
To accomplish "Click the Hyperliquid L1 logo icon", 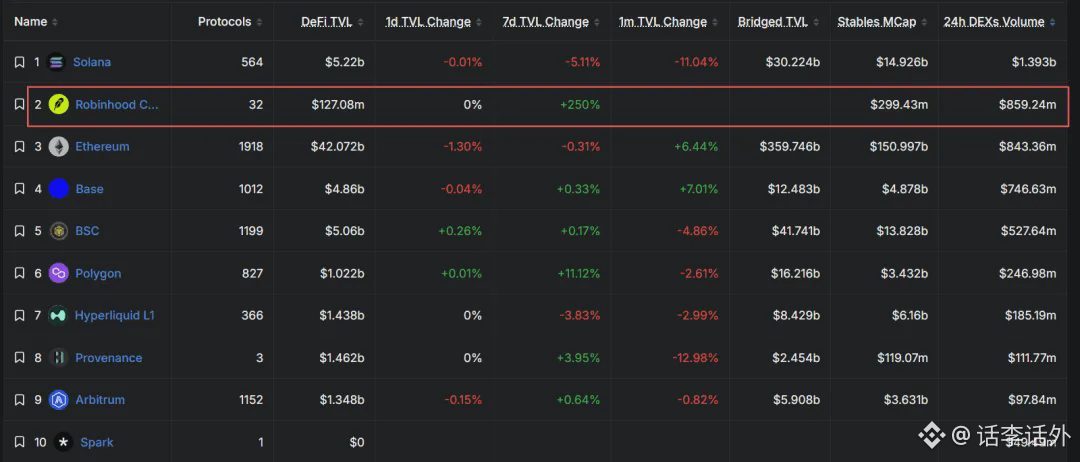I will 59,315.
